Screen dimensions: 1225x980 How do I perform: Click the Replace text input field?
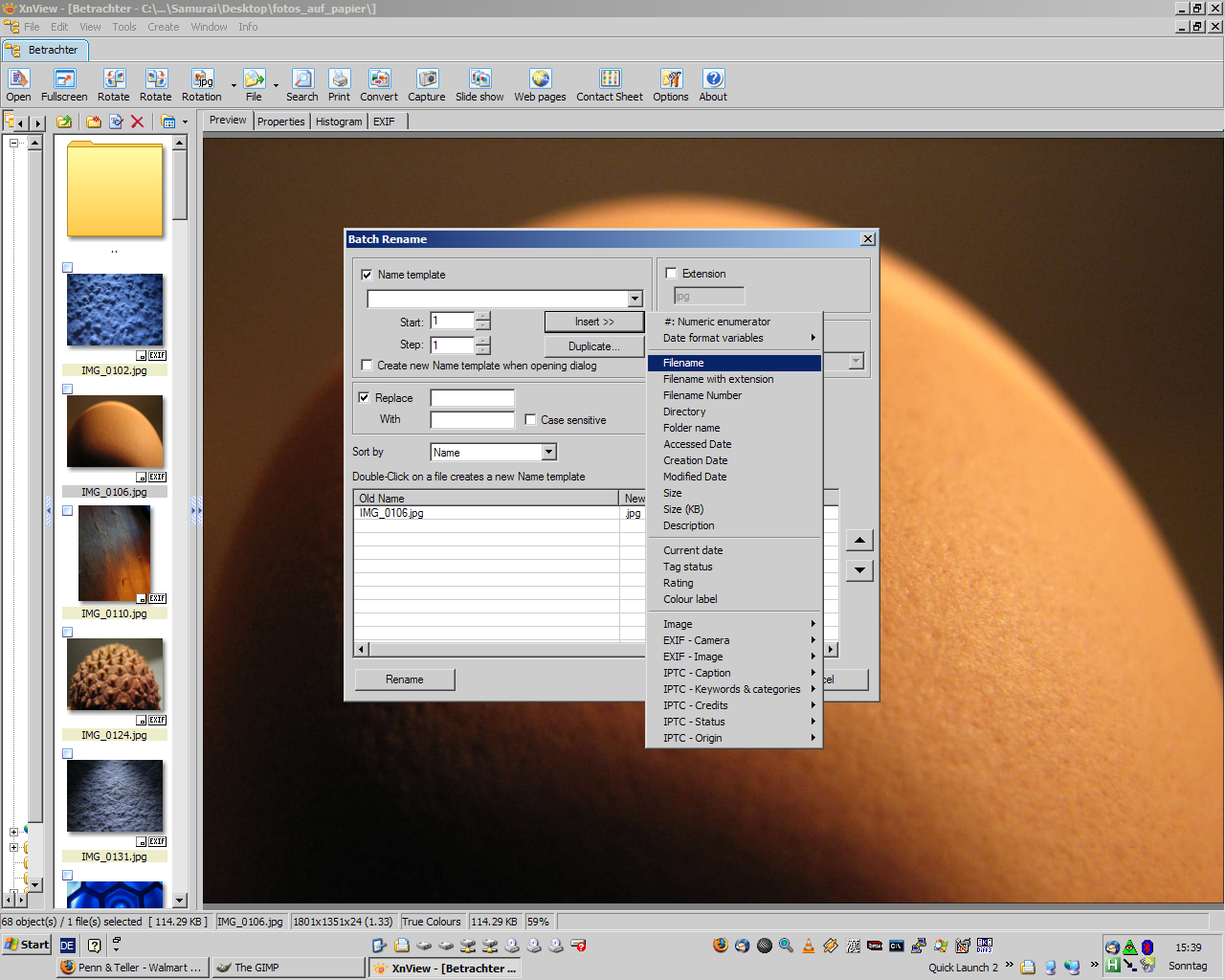pyautogui.click(x=473, y=398)
